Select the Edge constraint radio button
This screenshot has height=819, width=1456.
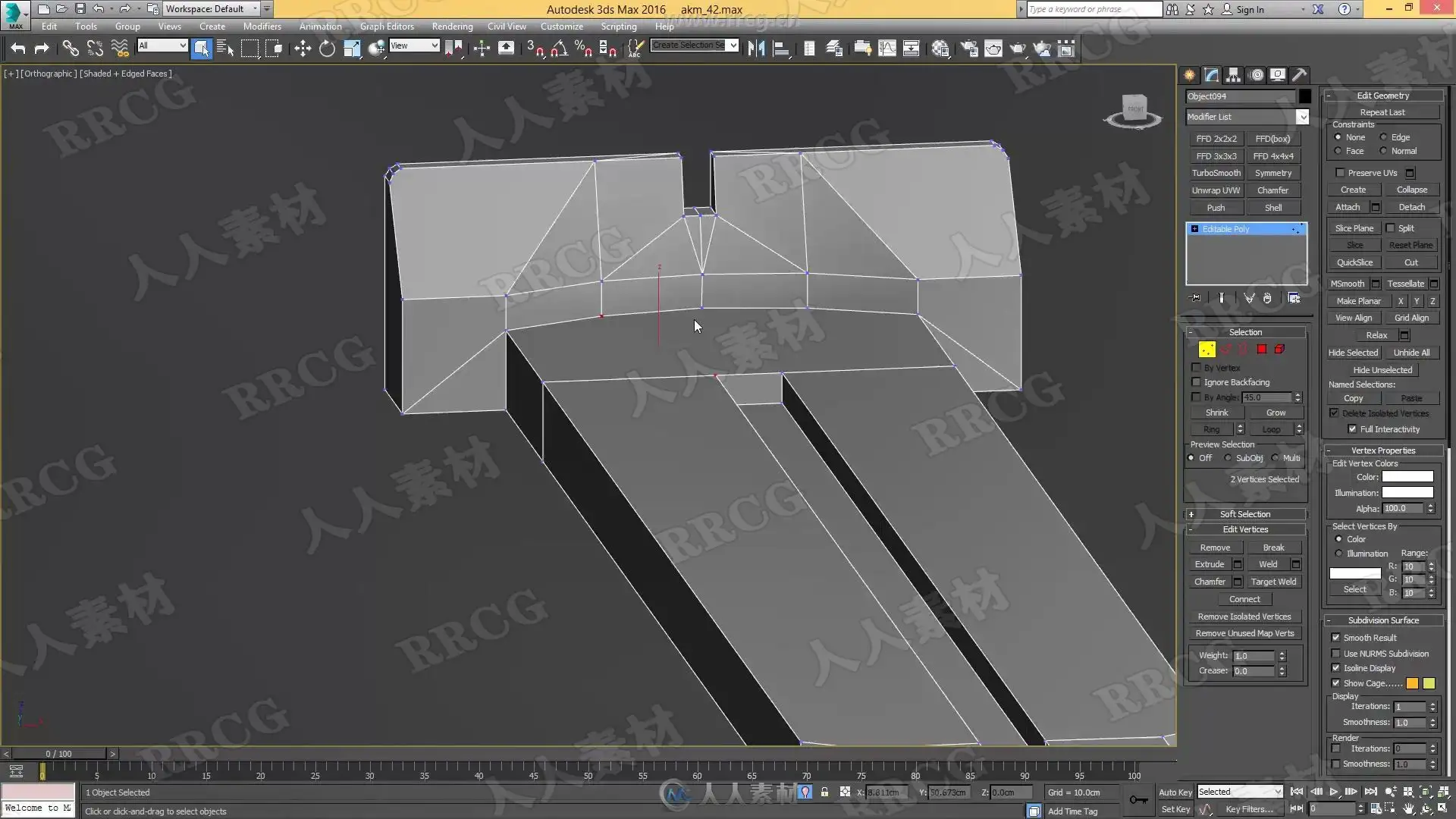pos(1384,137)
